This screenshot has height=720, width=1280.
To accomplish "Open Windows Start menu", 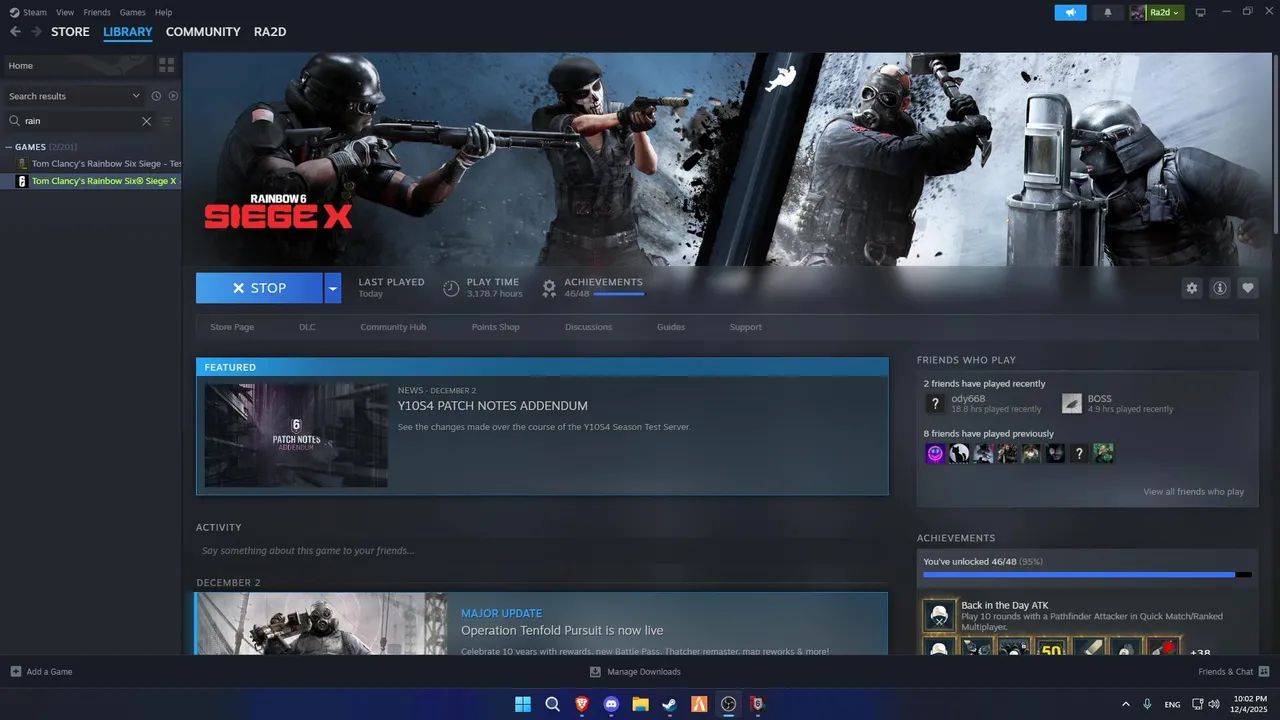I will tap(523, 704).
